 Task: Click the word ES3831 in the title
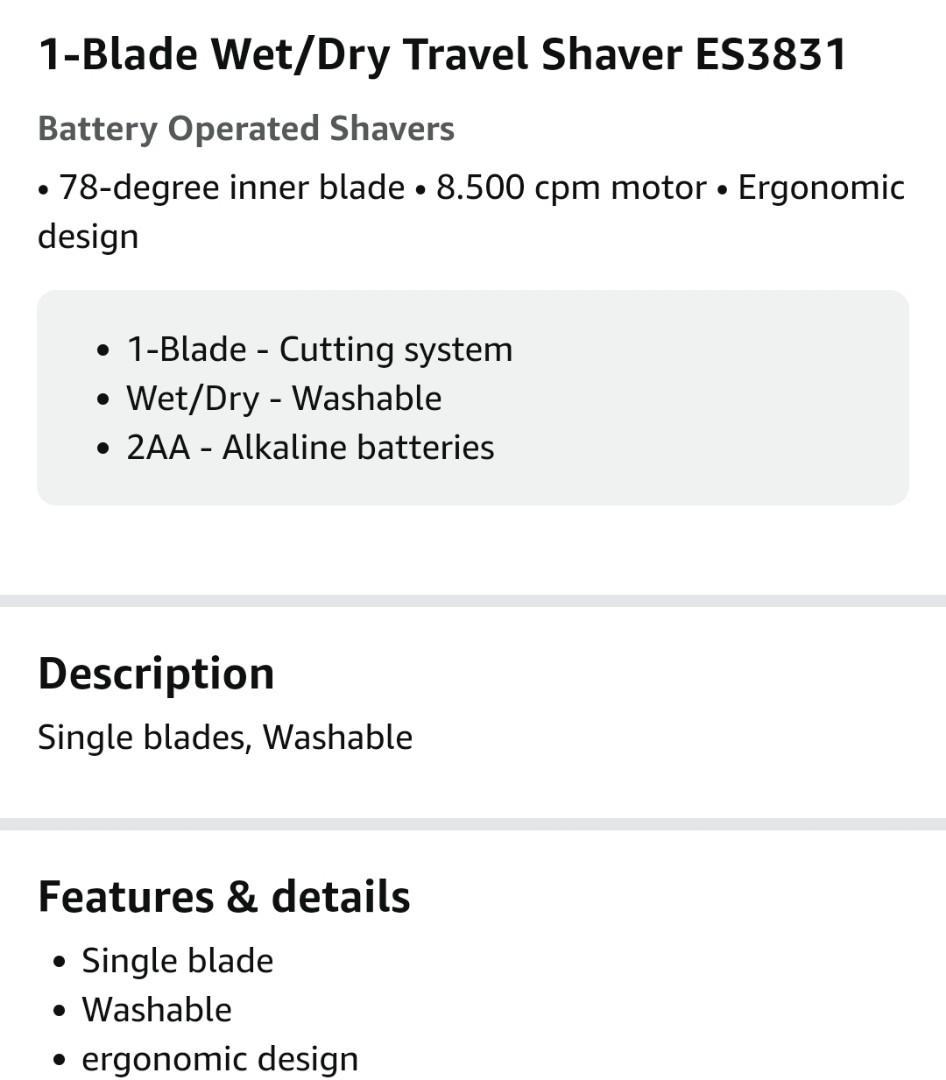[x=770, y=55]
